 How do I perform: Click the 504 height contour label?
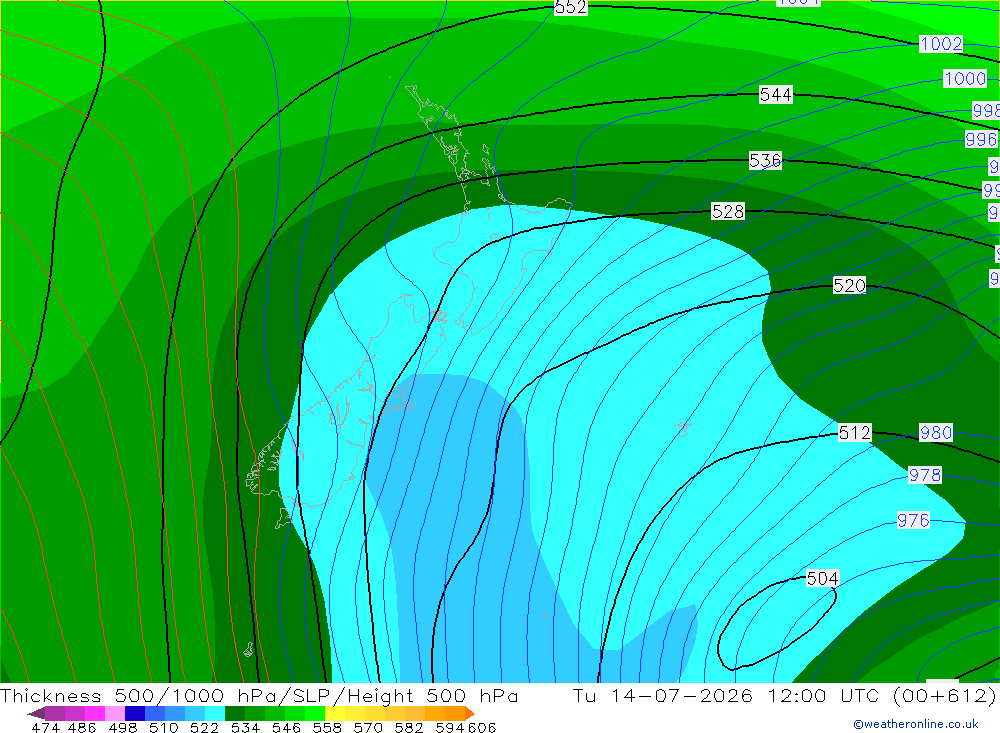pyautogui.click(x=823, y=578)
